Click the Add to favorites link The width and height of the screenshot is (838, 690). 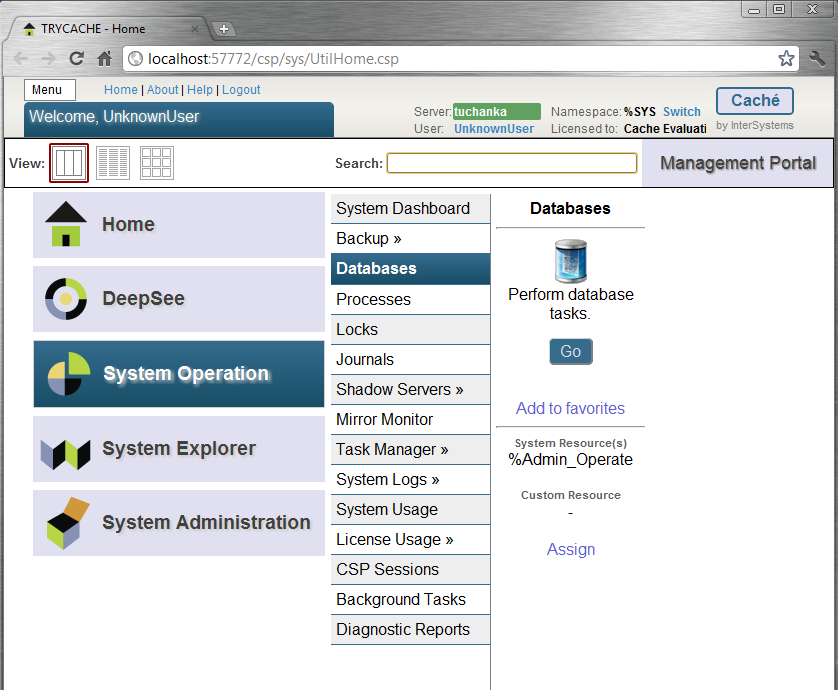(x=570, y=408)
